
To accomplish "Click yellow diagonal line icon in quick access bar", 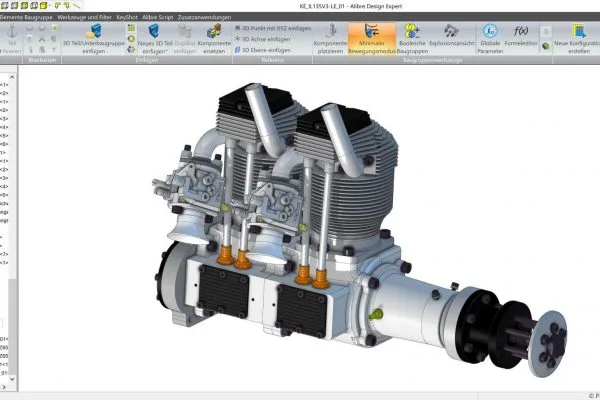I will [x=77, y=5].
